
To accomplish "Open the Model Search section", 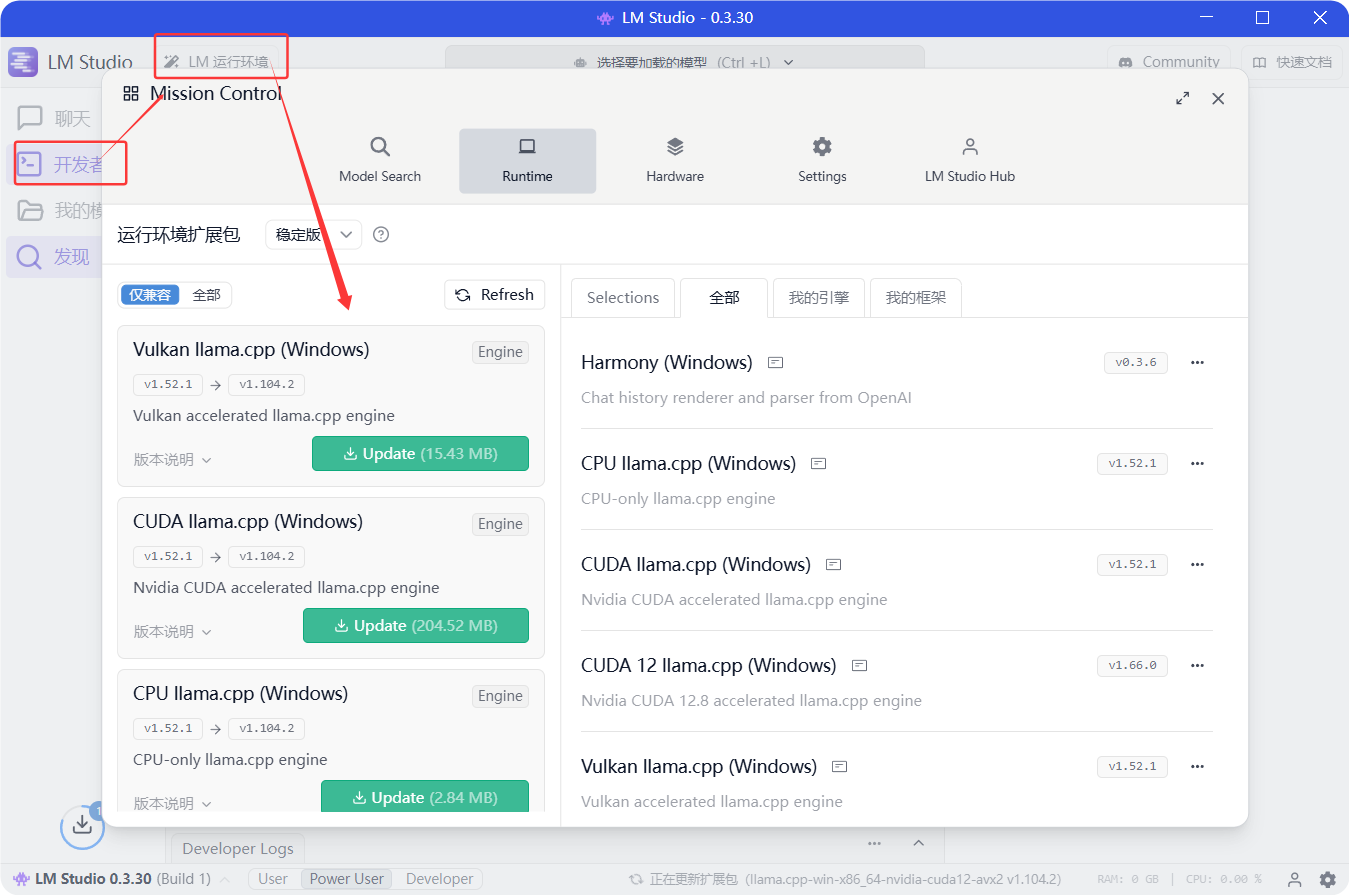I will (380, 160).
